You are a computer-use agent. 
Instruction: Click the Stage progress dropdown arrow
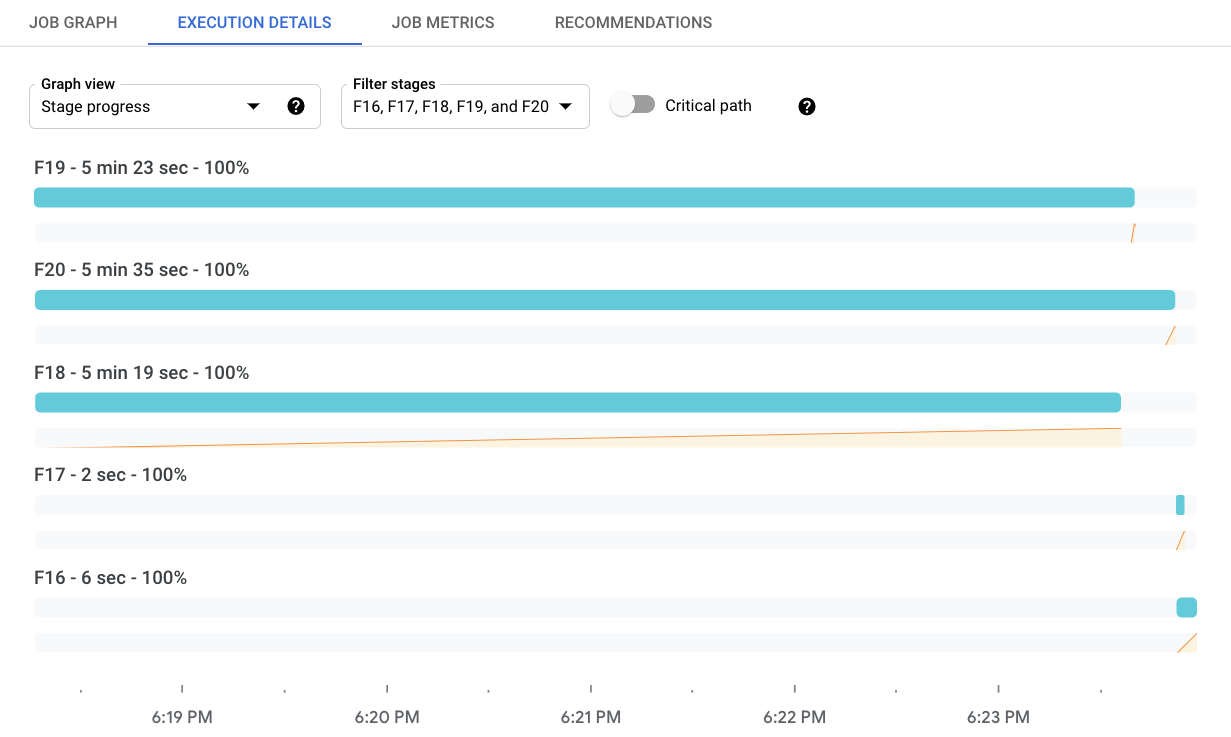(x=253, y=106)
